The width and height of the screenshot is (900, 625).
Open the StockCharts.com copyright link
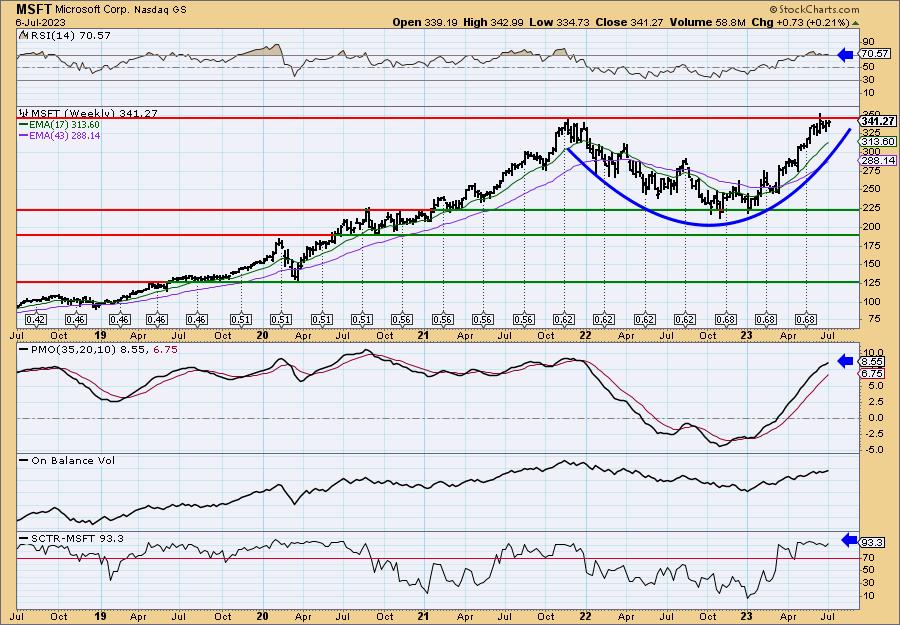[x=814, y=9]
